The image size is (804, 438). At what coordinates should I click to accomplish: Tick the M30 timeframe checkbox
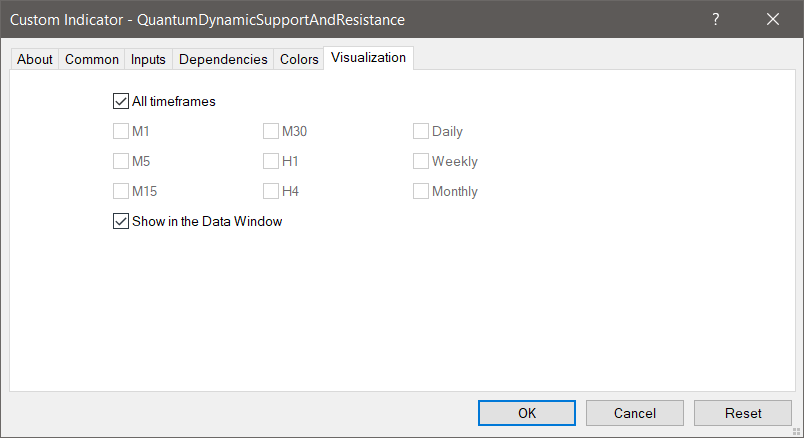271,131
